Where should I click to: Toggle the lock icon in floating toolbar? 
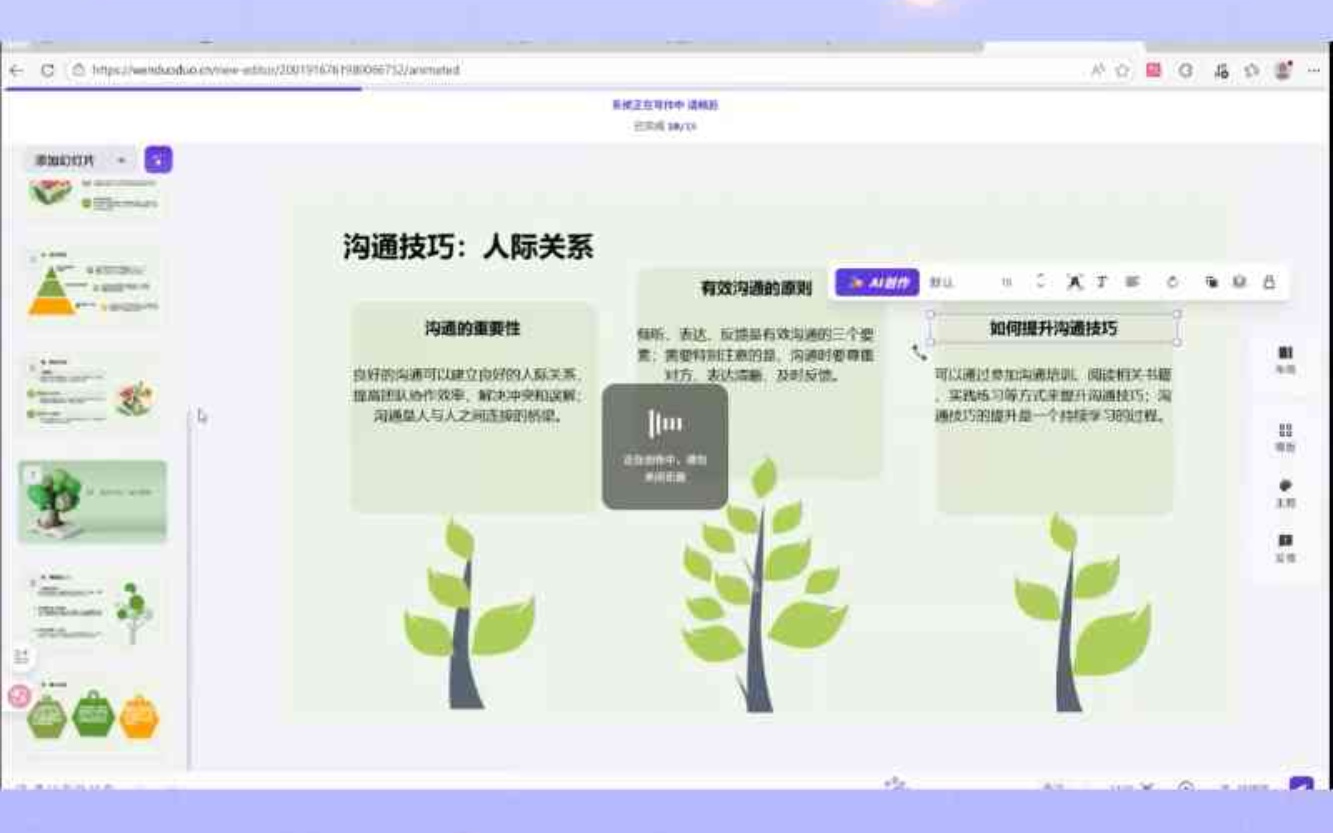tap(1269, 283)
